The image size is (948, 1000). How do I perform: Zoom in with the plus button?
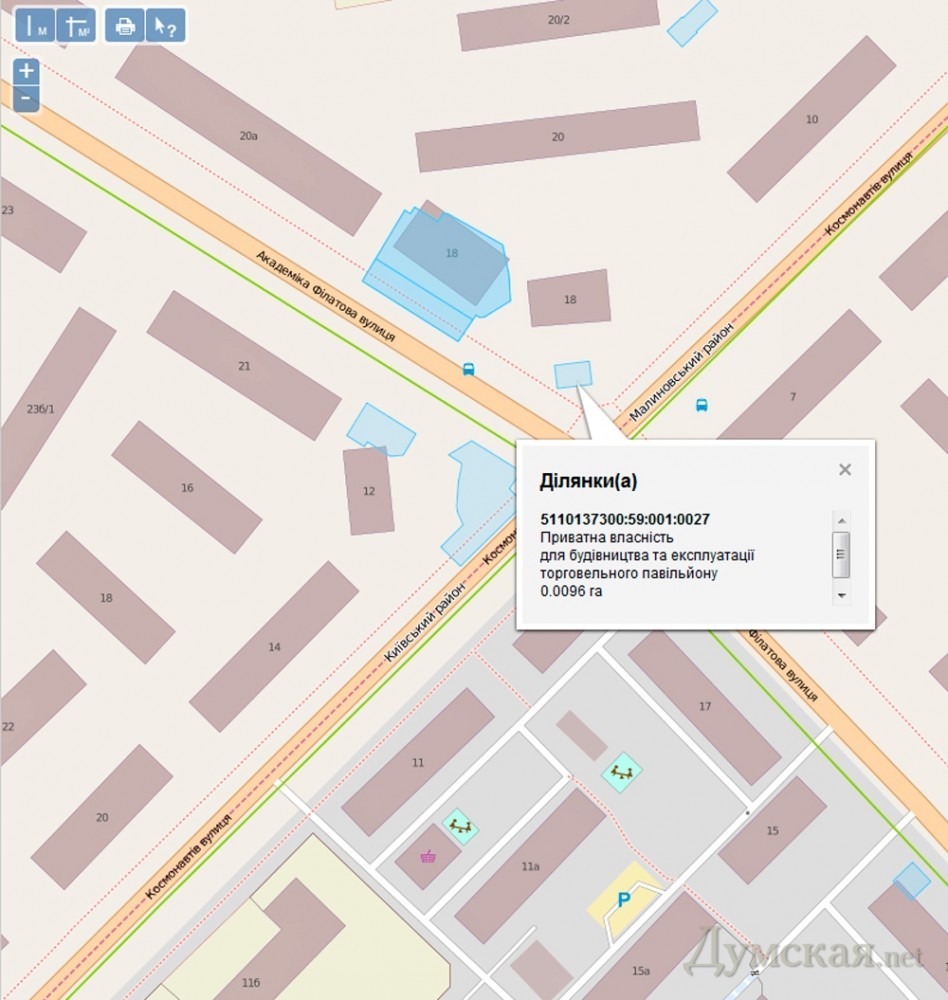point(27,71)
